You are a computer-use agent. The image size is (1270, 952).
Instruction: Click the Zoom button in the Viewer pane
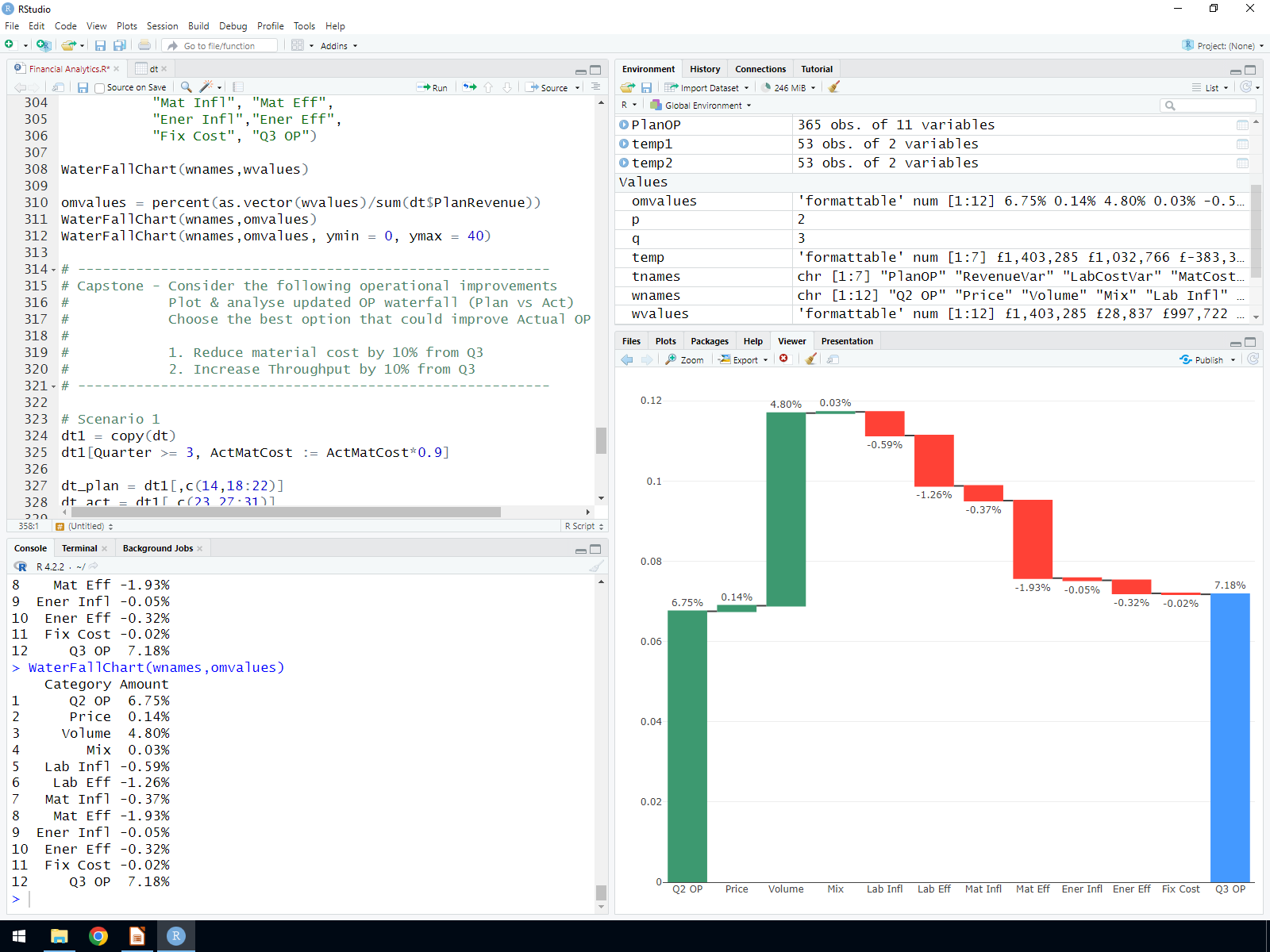[684, 359]
